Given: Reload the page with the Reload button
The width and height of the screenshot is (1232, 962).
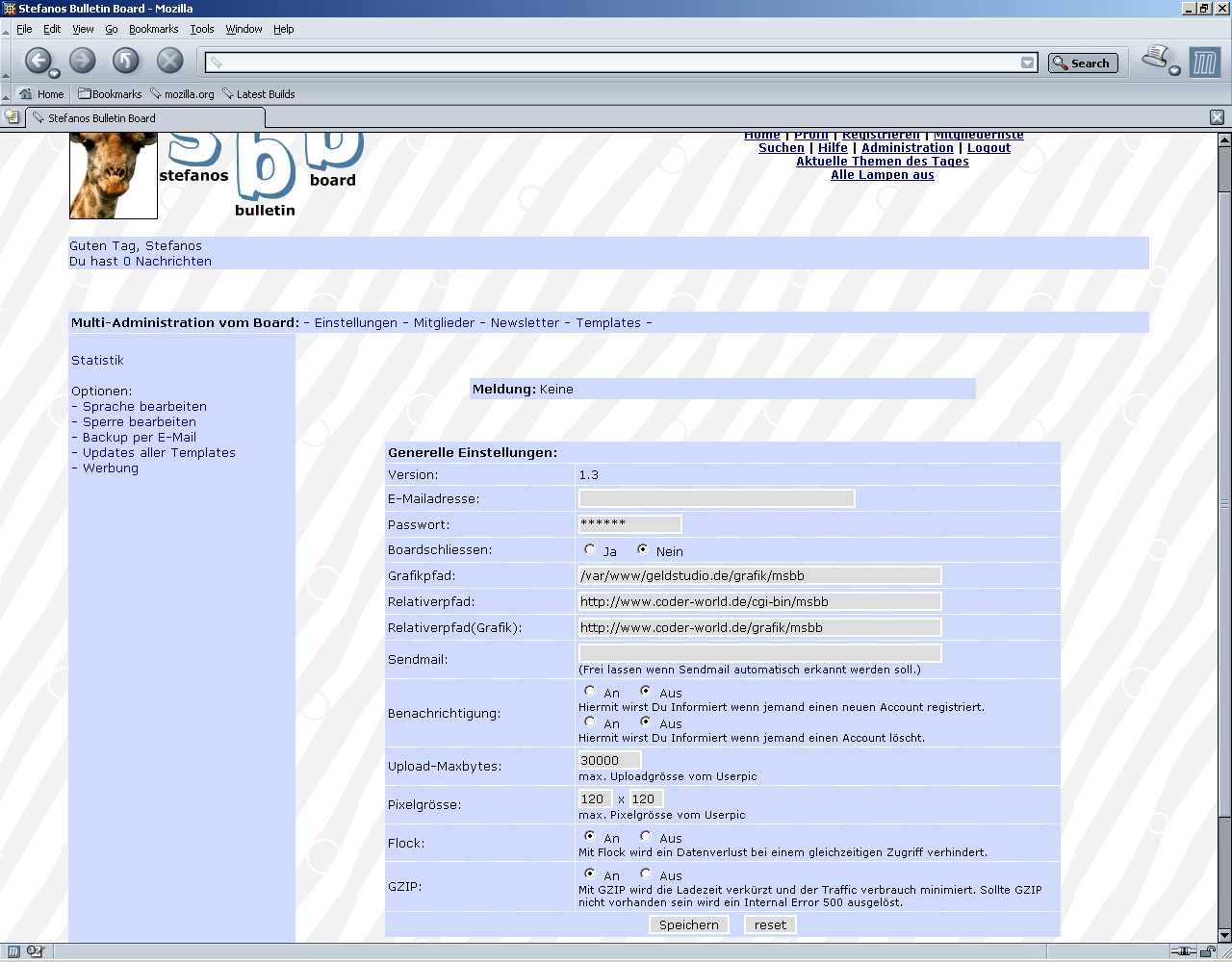Looking at the screenshot, I should click(x=126, y=61).
